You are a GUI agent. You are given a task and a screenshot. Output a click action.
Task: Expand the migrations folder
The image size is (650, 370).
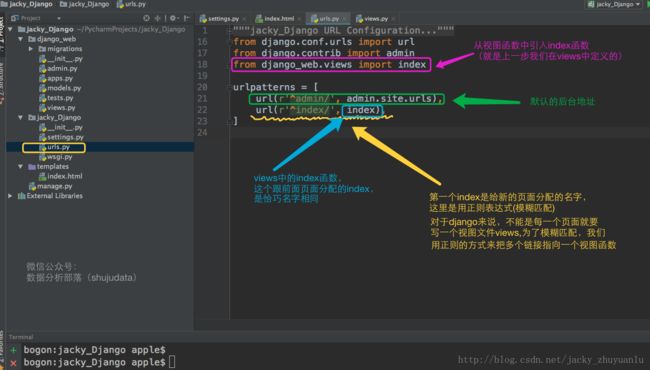tap(31, 49)
